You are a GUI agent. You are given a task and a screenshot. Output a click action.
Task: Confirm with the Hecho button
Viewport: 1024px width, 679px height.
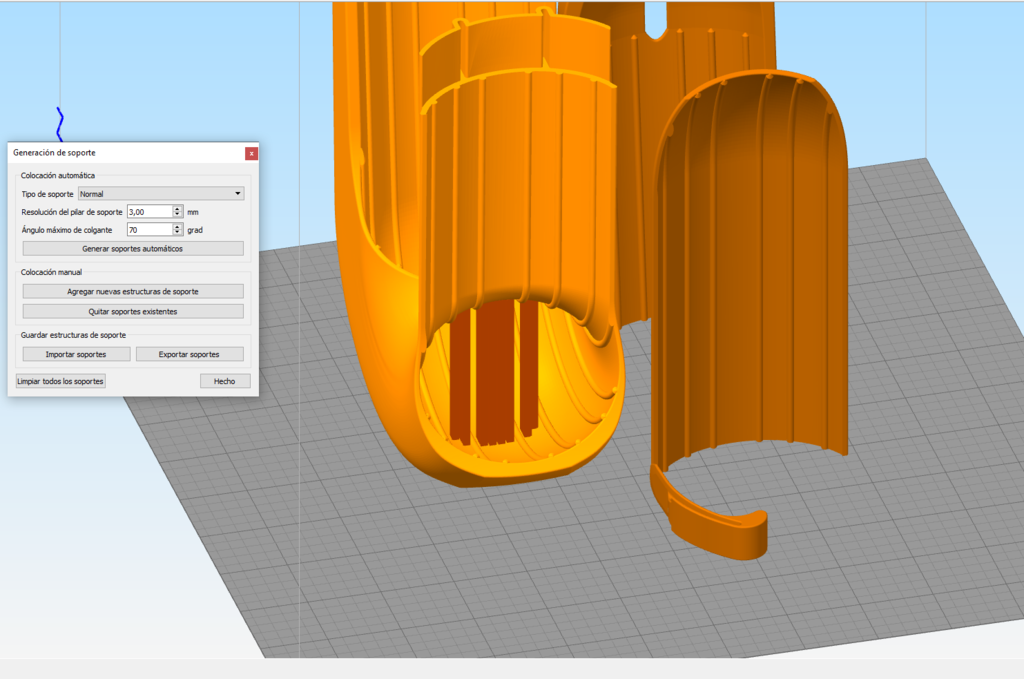225,381
